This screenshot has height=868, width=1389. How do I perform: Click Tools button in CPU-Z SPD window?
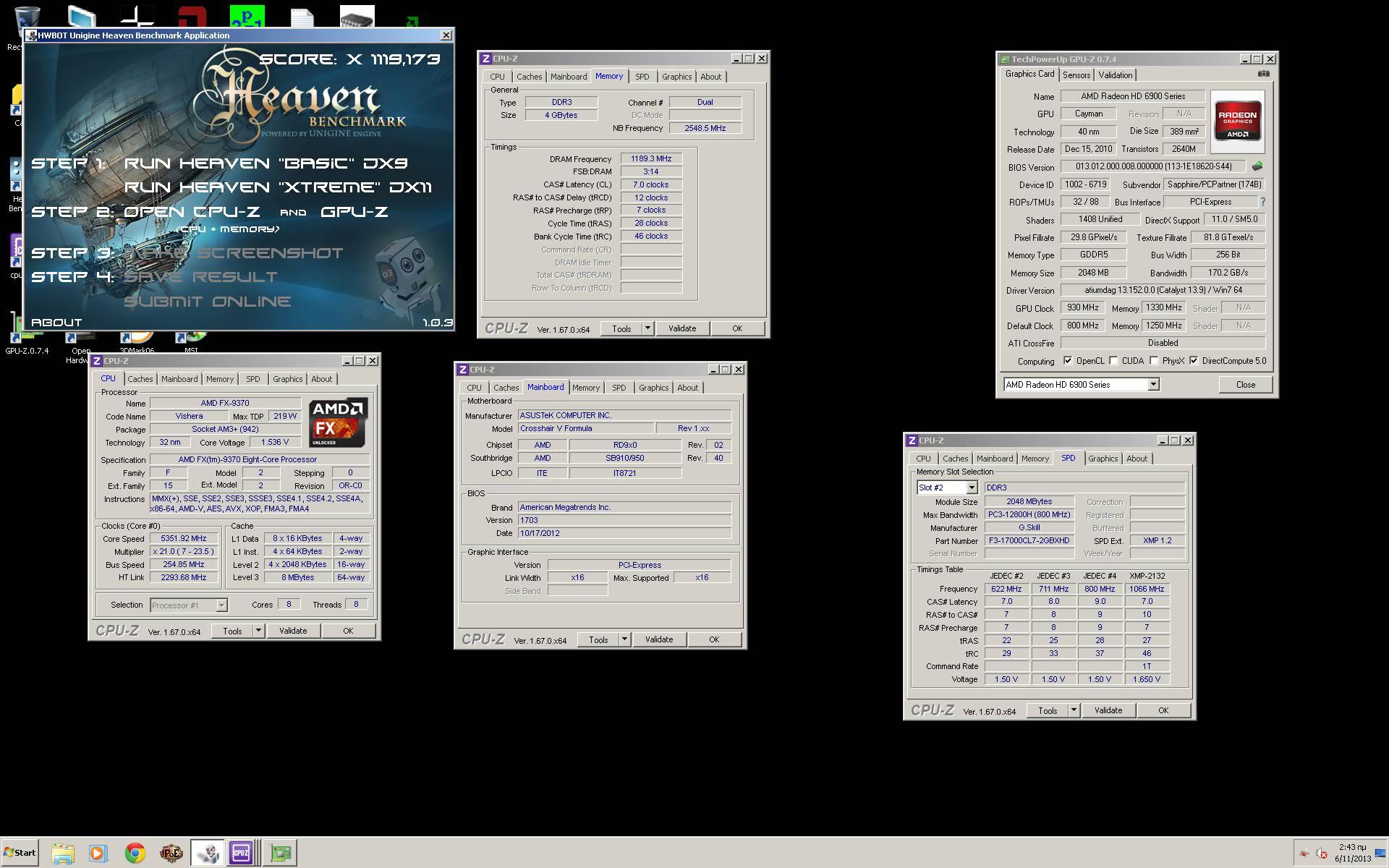(x=1047, y=710)
